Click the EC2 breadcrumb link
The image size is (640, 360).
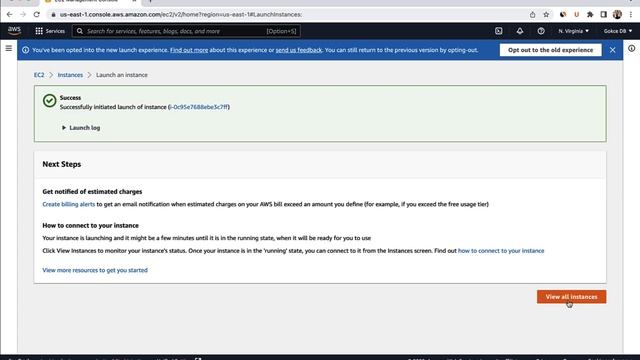click(x=39, y=75)
